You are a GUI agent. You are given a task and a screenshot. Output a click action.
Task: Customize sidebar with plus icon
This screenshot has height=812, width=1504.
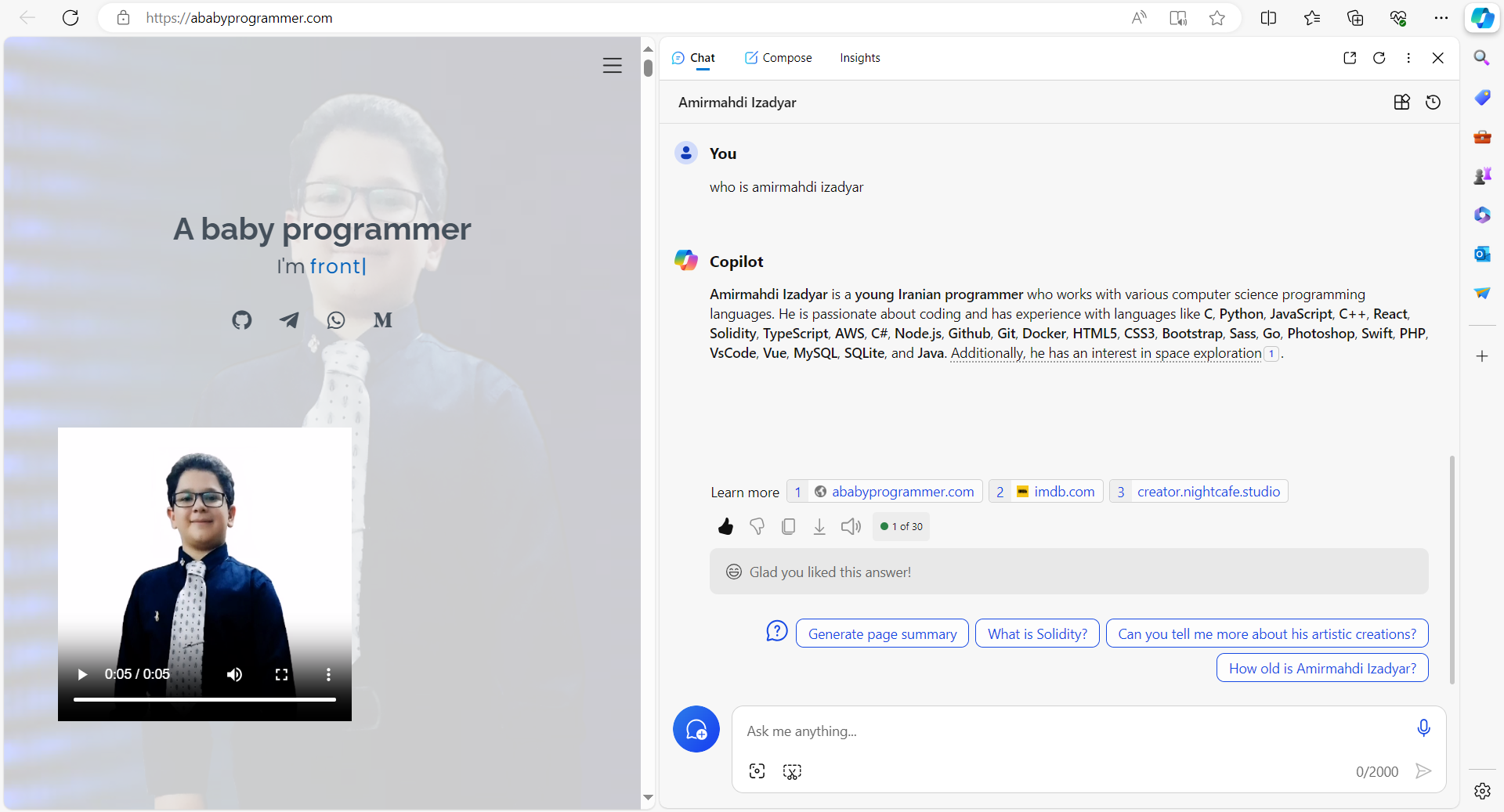(1482, 356)
